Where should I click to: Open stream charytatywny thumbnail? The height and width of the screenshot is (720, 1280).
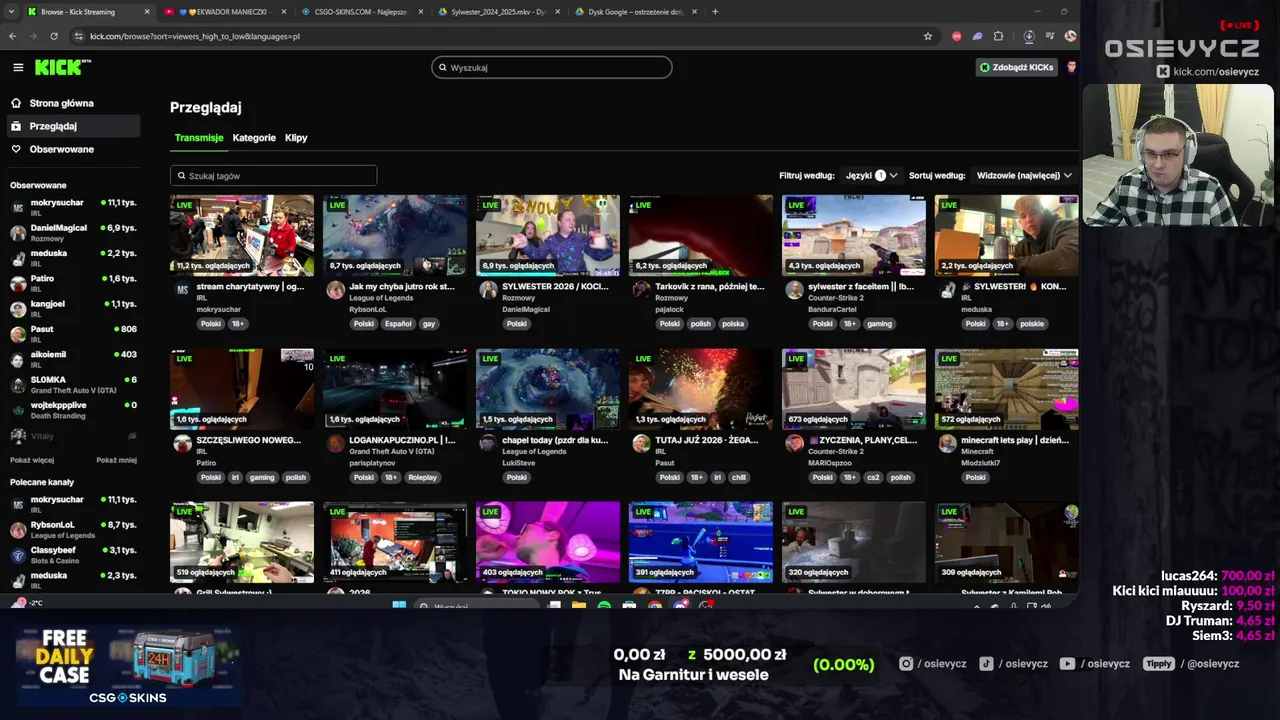tap(242, 235)
